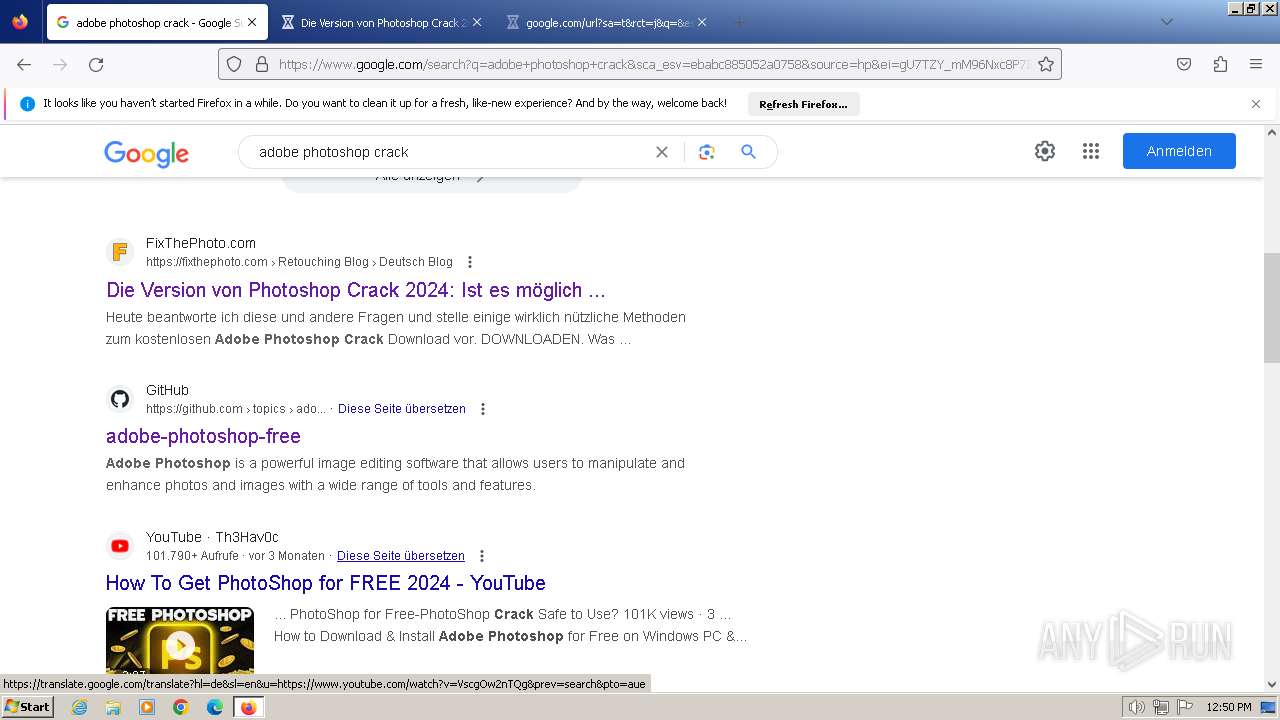Image resolution: width=1280 pixels, height=720 pixels.
Task: Open the tracking protection shield icon
Action: pos(234,64)
